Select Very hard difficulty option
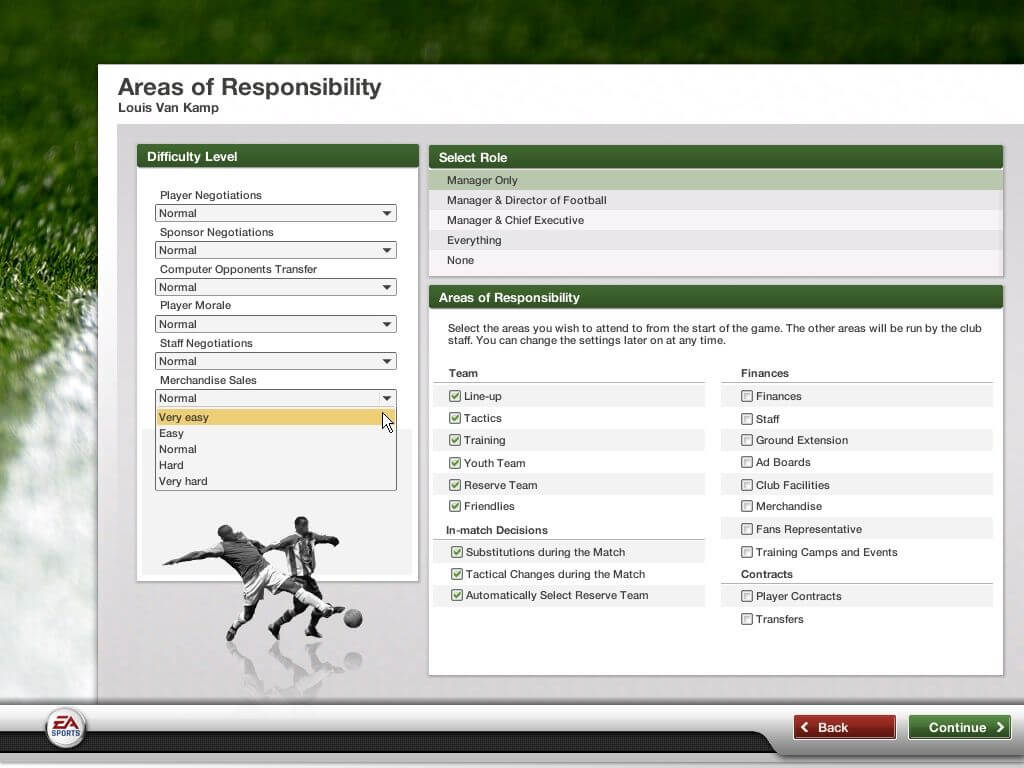Screen dimensions: 1024x768 (x=276, y=481)
